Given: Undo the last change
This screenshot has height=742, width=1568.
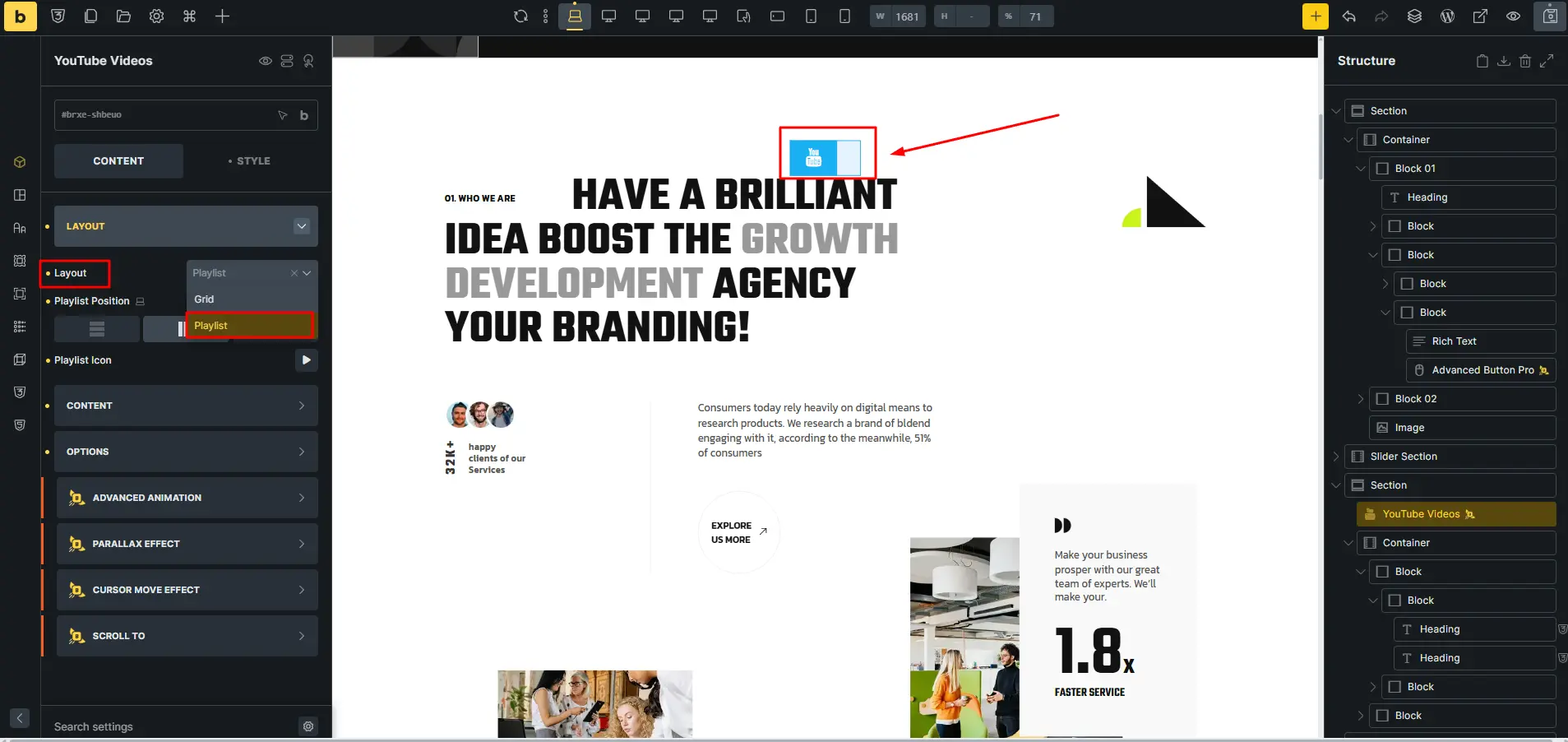Looking at the screenshot, I should tap(1348, 16).
